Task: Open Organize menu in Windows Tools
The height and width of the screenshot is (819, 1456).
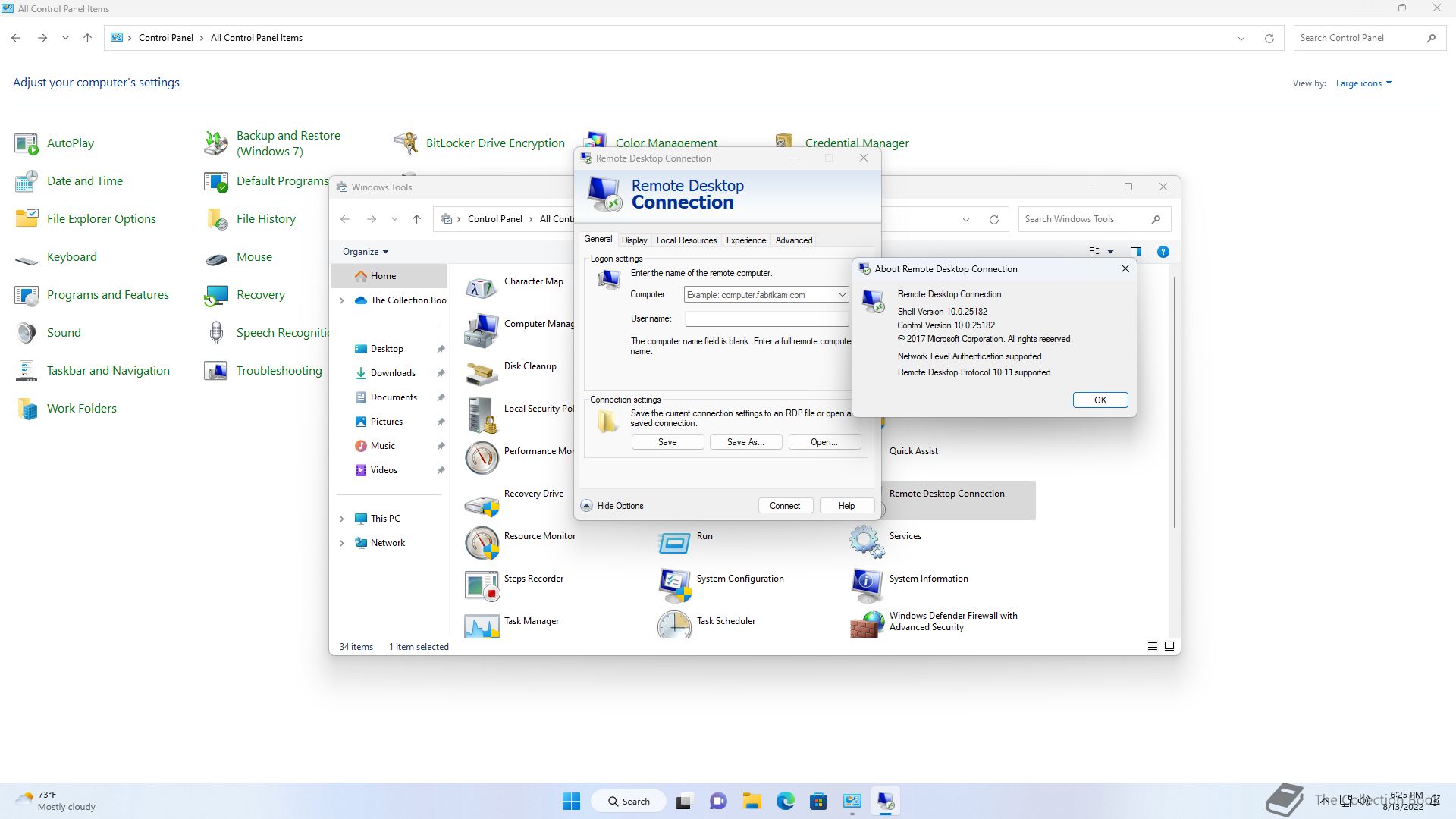Action: [366, 252]
